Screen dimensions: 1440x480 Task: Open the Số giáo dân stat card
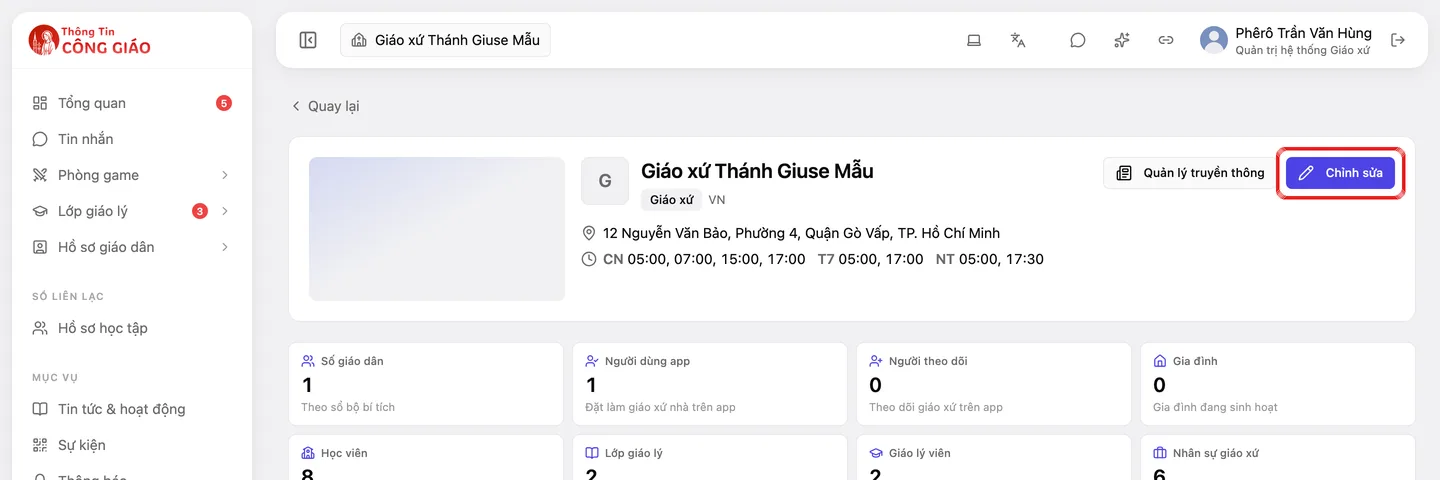[x=425, y=384]
